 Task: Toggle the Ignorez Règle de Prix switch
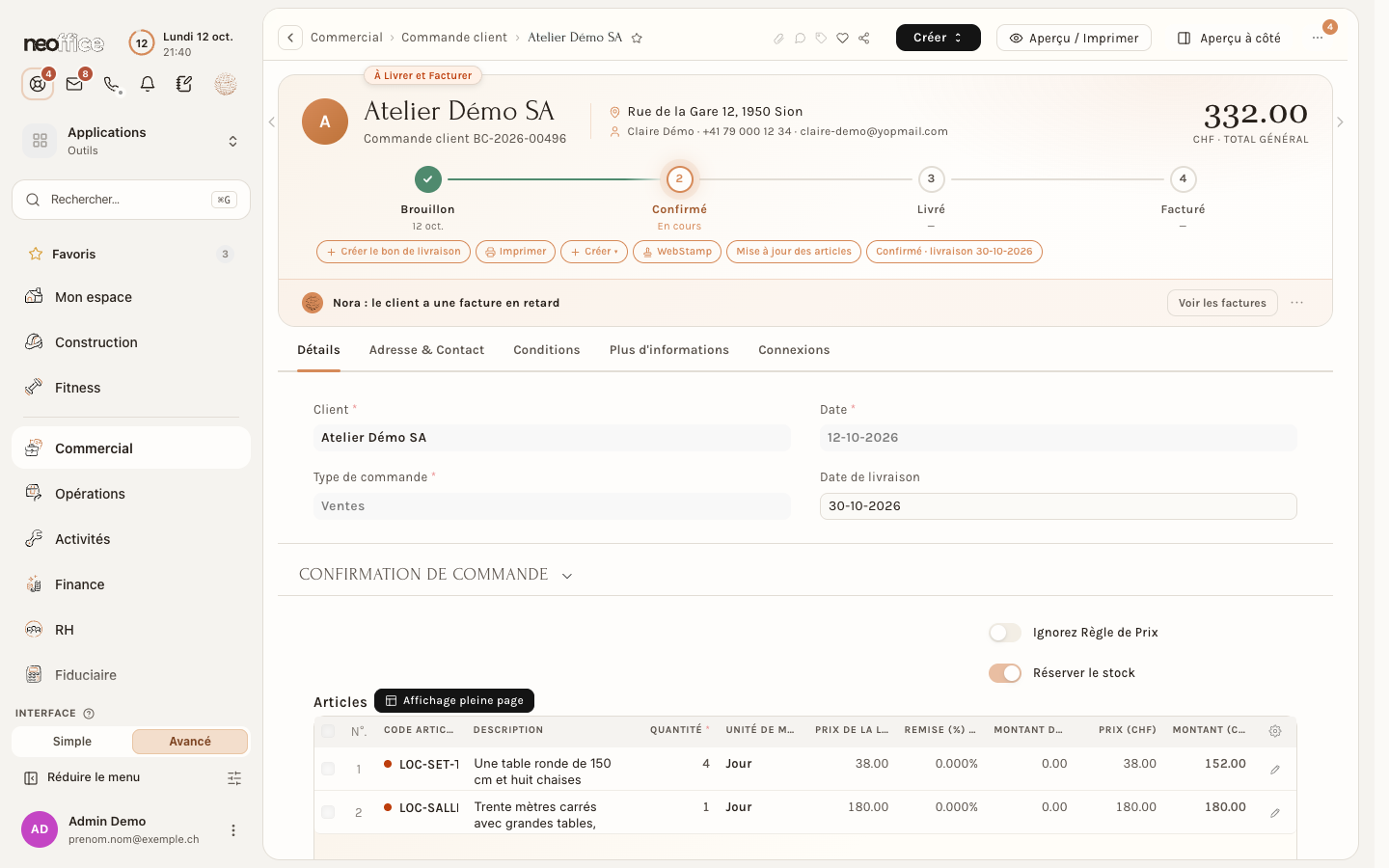point(1005,633)
